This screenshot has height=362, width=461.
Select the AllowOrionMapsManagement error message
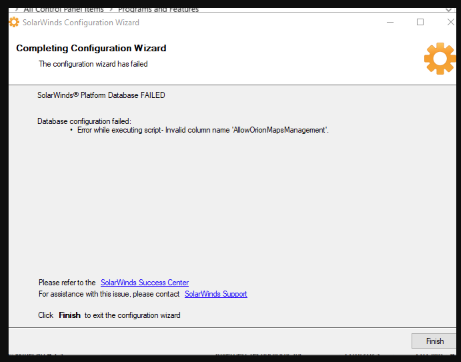pyautogui.click(x=203, y=130)
